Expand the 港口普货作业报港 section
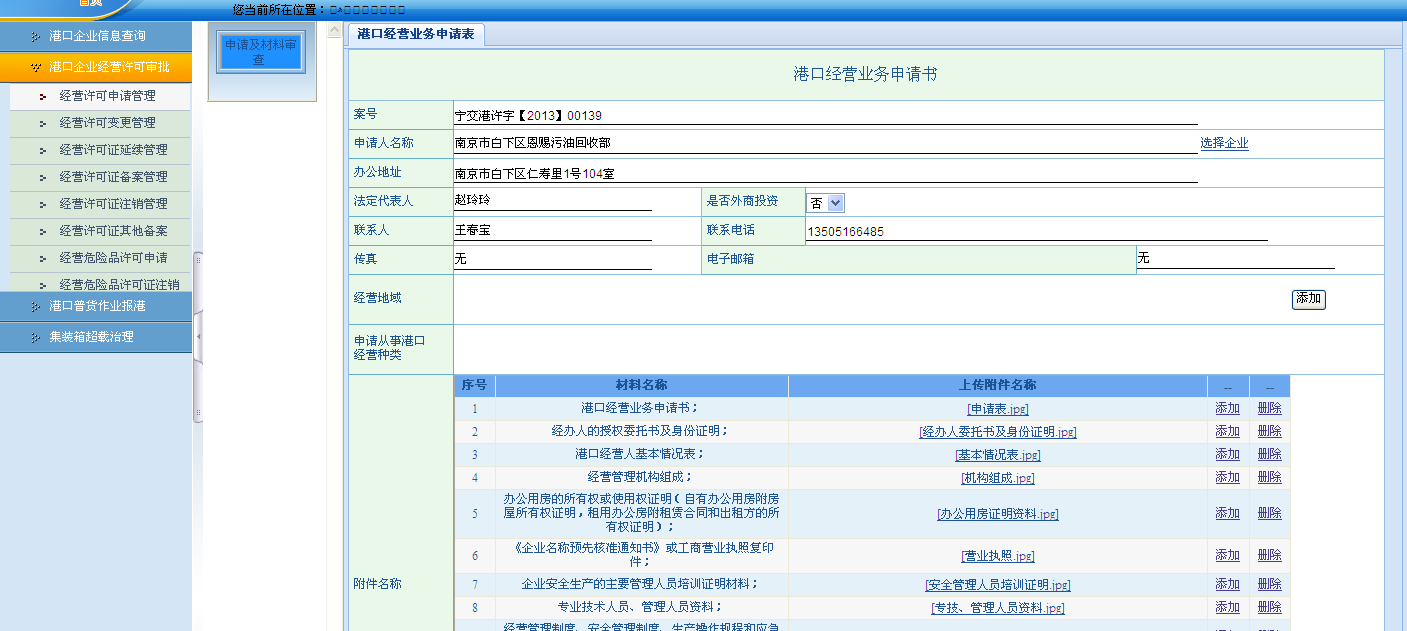This screenshot has width=1407, height=631. click(x=96, y=306)
